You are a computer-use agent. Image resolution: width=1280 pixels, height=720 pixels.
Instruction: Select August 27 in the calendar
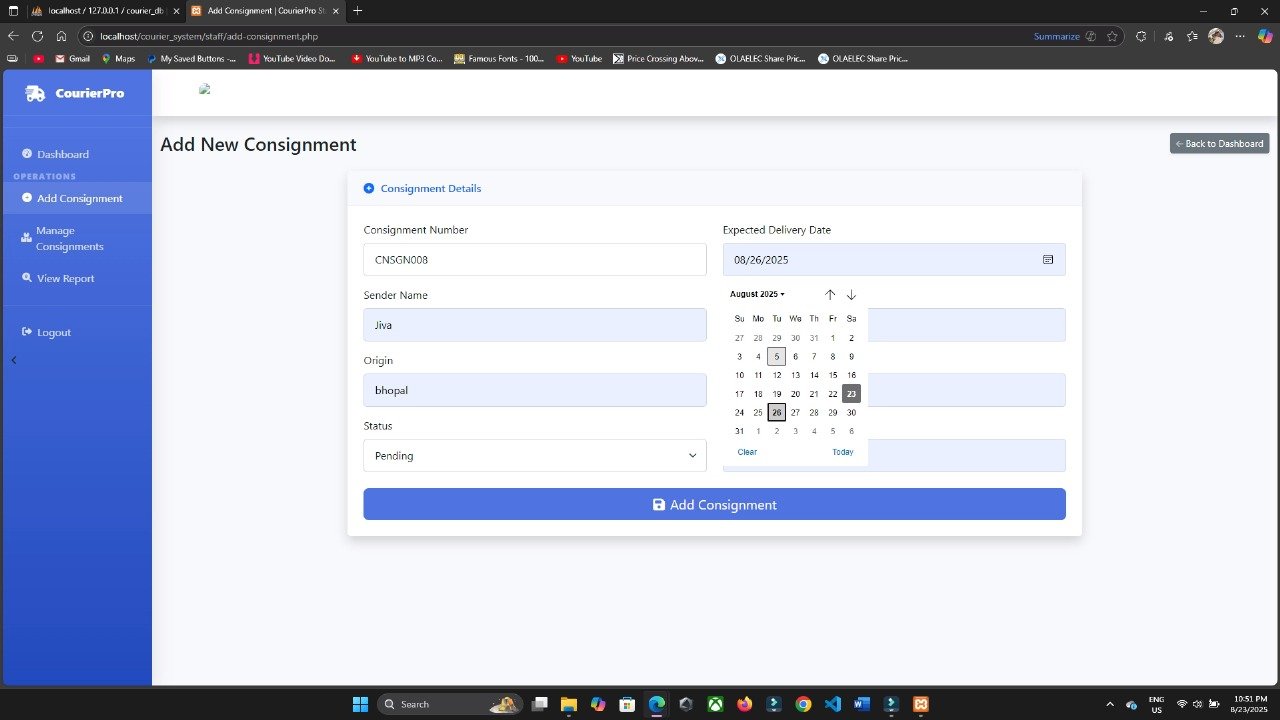(x=795, y=413)
